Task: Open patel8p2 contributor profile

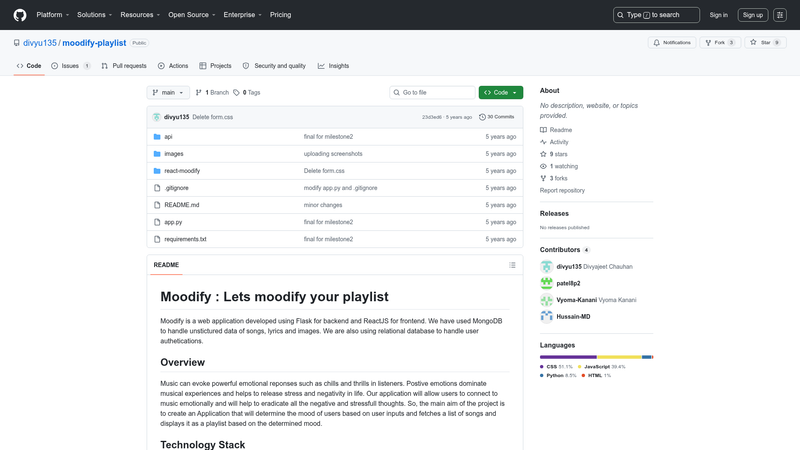Action: pyautogui.click(x=568, y=283)
